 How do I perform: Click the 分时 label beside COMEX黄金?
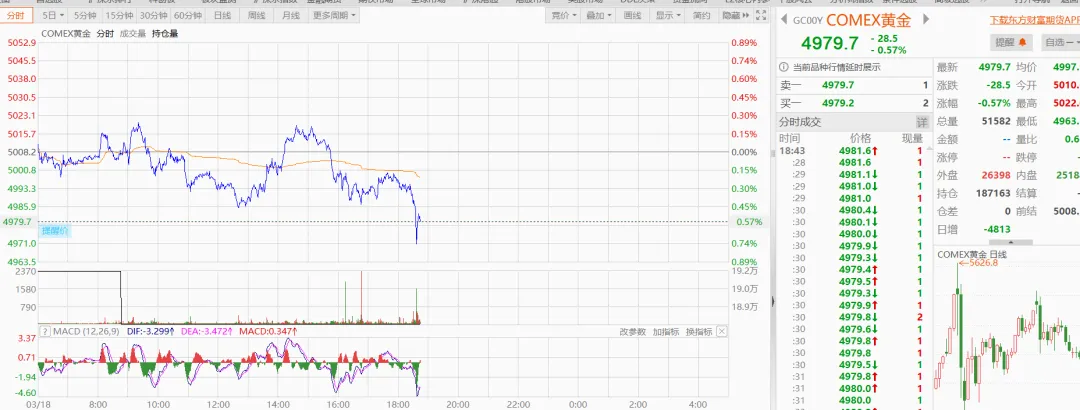pyautogui.click(x=105, y=33)
